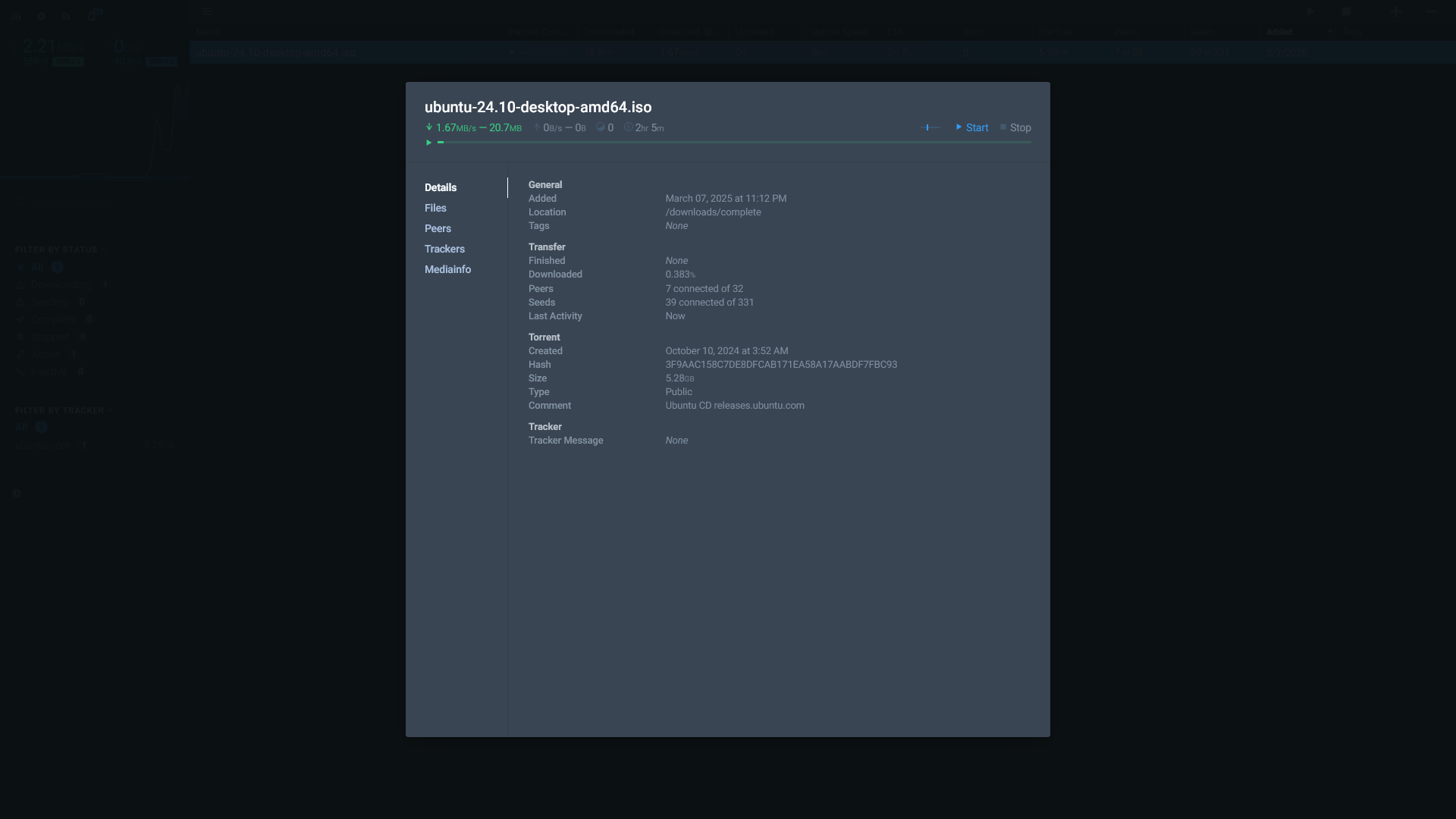The width and height of the screenshot is (1456, 819).
Task: Click the Added column sort arrow
Action: click(1329, 32)
